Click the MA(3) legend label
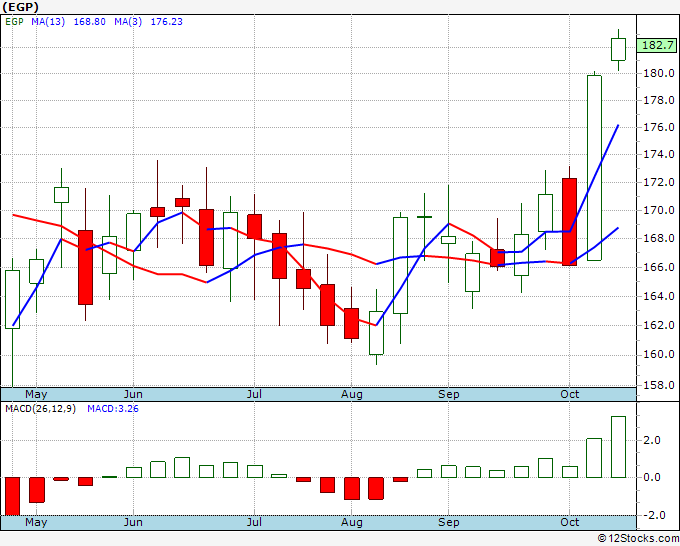Screen dimensions: 680x546 (128, 22)
